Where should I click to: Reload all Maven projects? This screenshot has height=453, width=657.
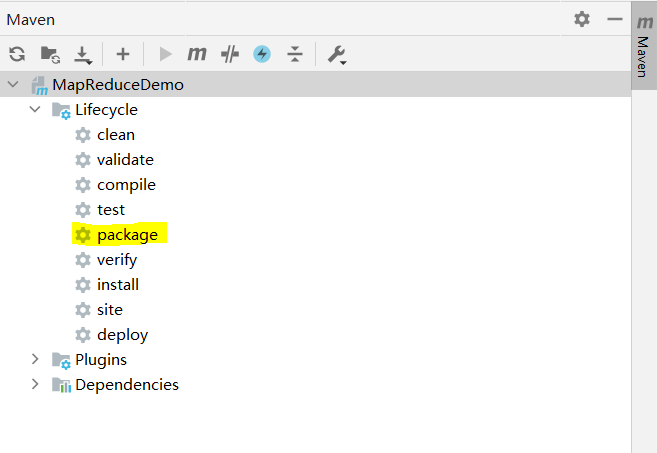17,54
